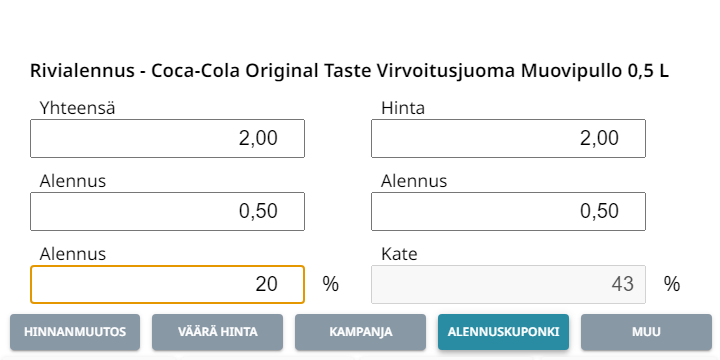Click into the Hinta price field
Screen dimensions: 720x360
[x=508, y=138]
